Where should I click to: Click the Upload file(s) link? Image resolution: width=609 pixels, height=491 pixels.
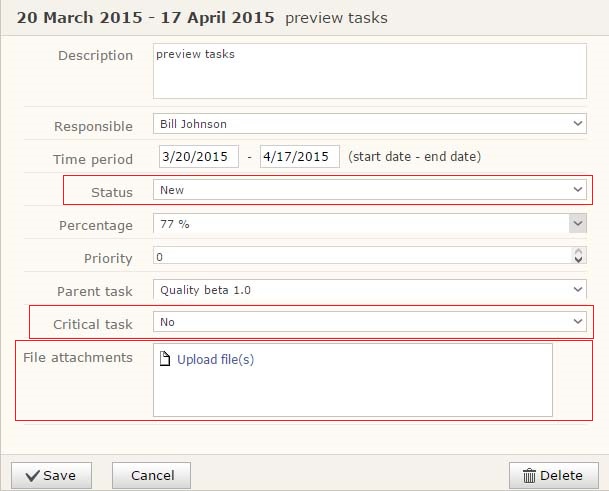pyautogui.click(x=215, y=360)
